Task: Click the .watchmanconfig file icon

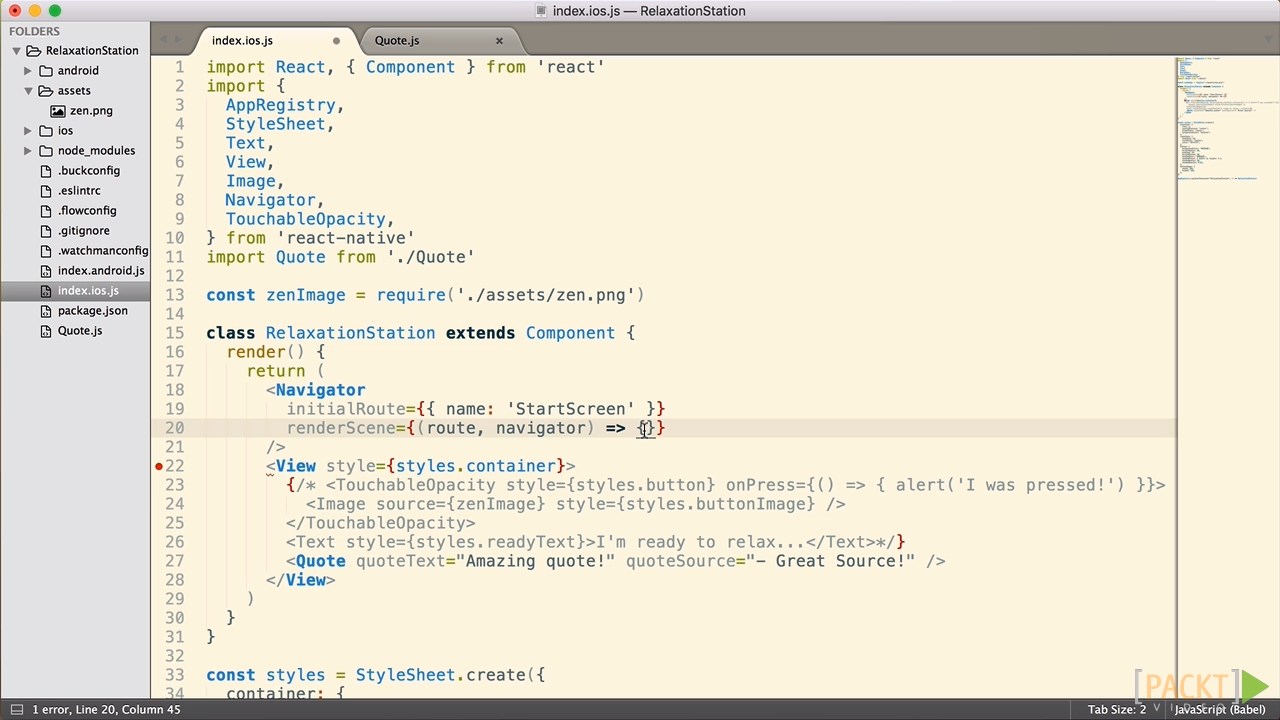Action: [x=46, y=251]
